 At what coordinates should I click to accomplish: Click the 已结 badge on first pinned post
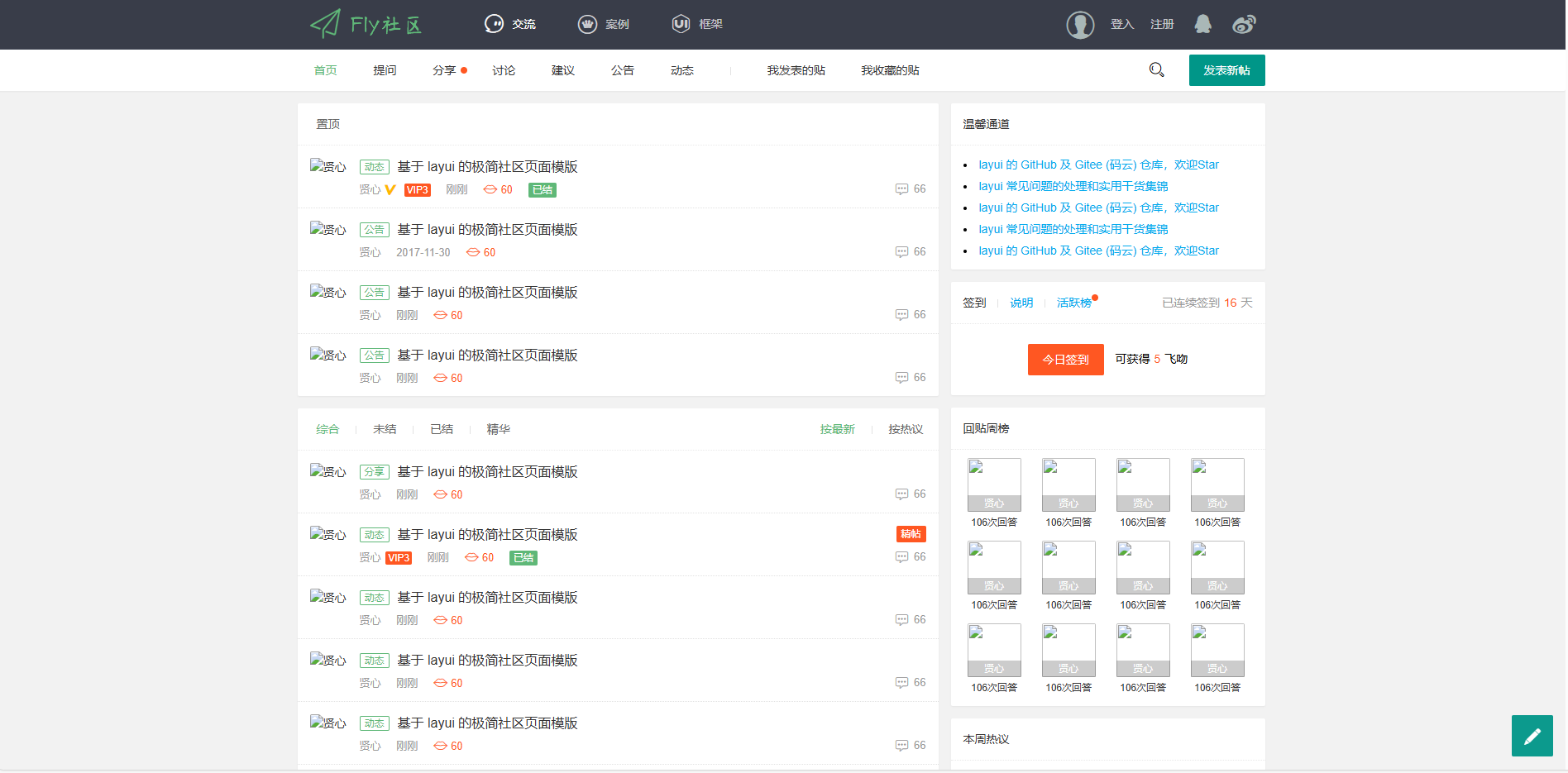(543, 190)
